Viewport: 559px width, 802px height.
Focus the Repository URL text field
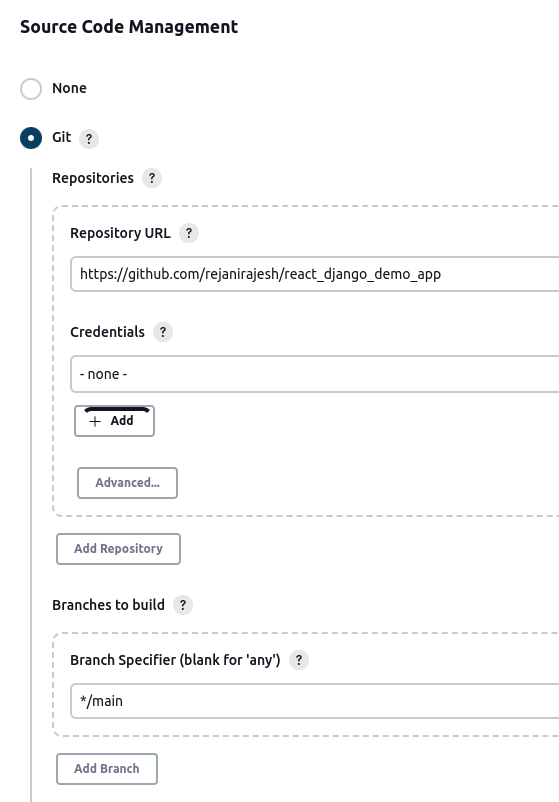click(315, 274)
